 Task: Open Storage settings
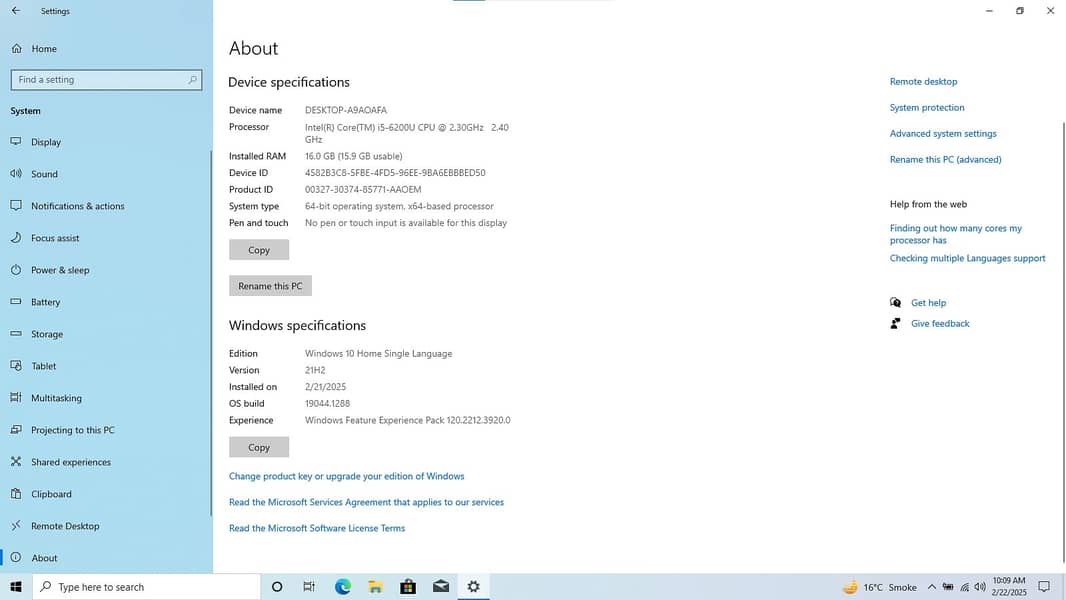[46, 334]
